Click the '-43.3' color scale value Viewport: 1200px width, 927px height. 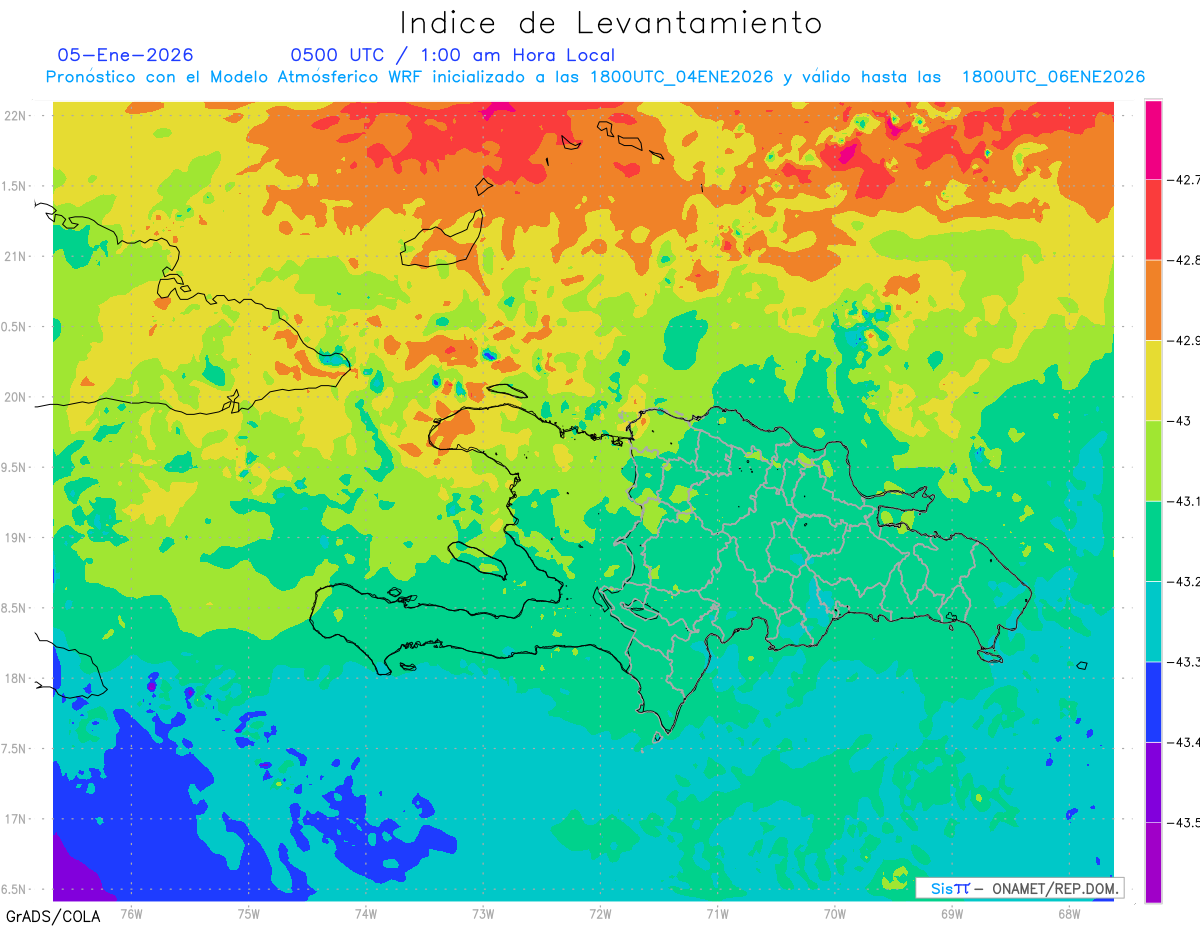click(x=1183, y=662)
